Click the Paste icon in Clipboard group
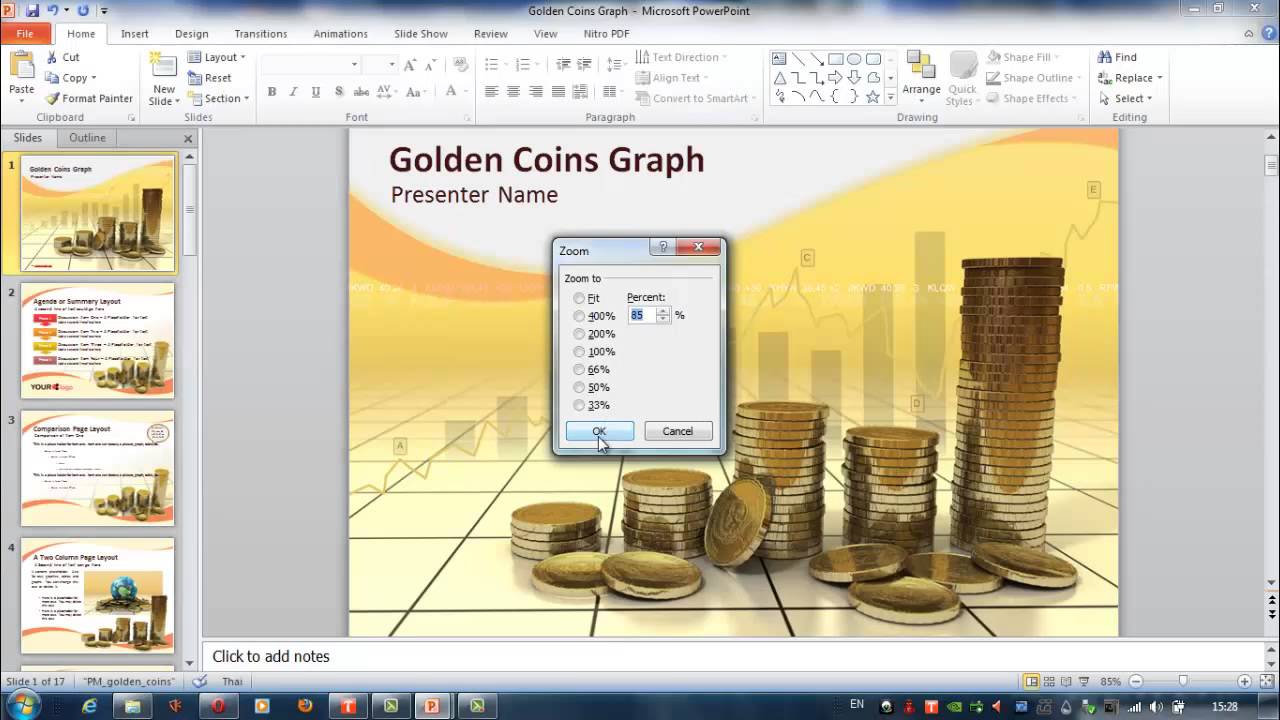The width and height of the screenshot is (1280, 720). tap(21, 66)
